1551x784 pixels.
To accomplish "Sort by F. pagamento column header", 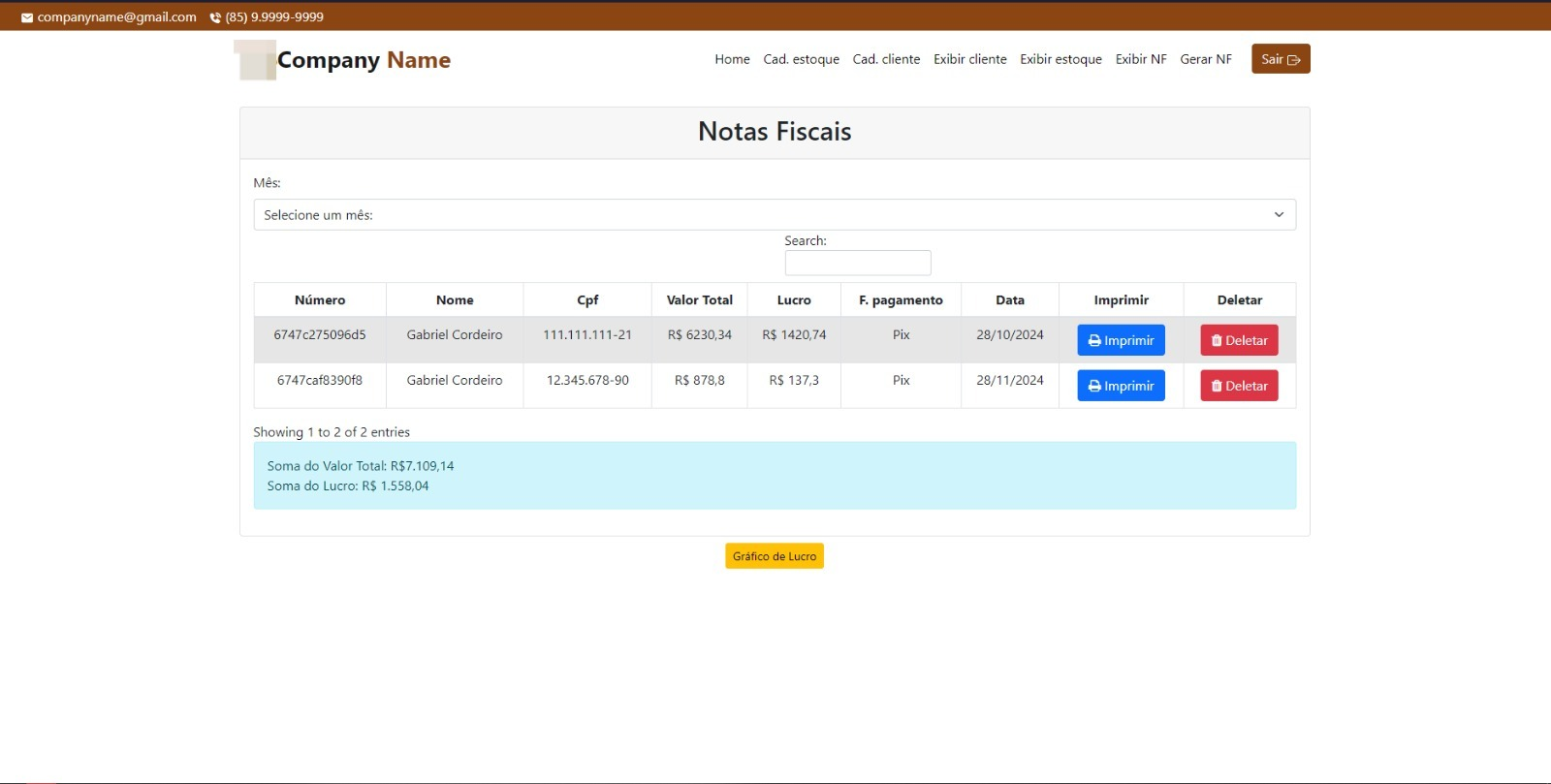I will [901, 300].
